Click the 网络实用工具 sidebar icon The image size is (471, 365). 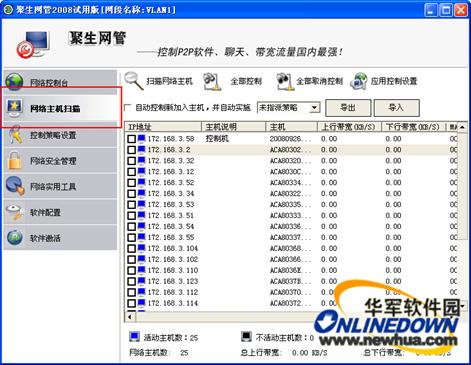15,186
